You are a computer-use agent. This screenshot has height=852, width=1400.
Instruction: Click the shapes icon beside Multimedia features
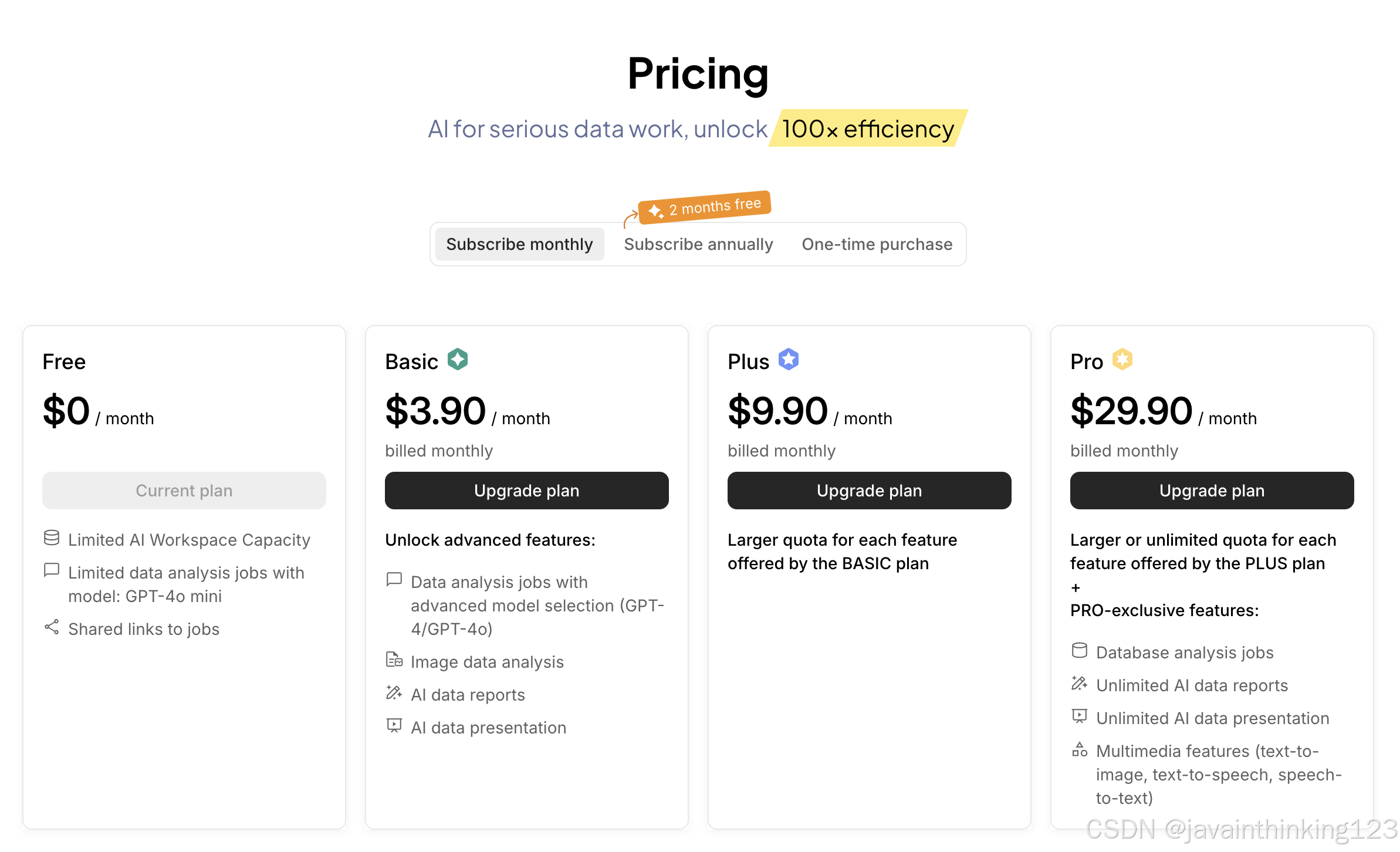click(x=1080, y=749)
